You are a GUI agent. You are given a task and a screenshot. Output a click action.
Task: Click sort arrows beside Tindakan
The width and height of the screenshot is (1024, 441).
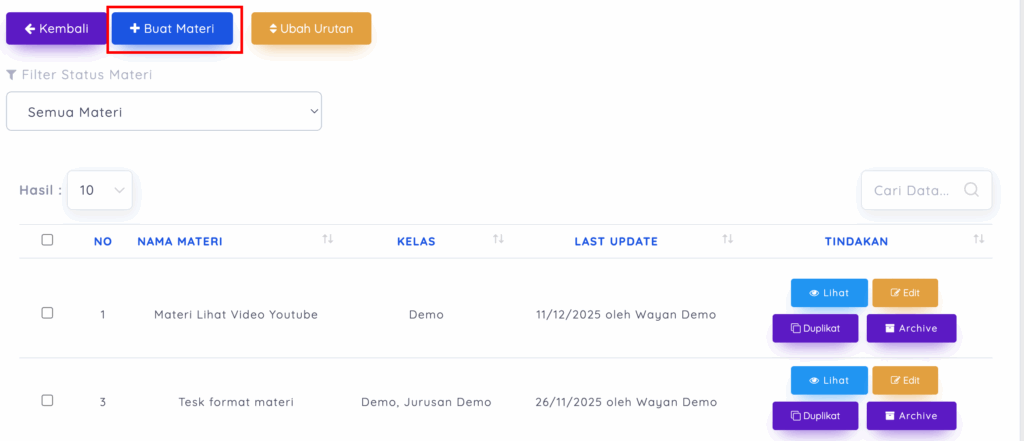[979, 240]
